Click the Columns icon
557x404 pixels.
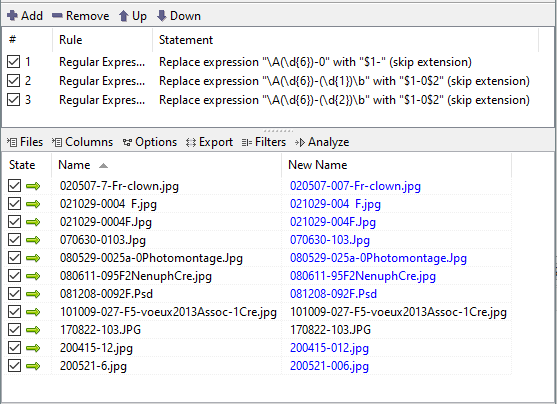tap(57, 142)
